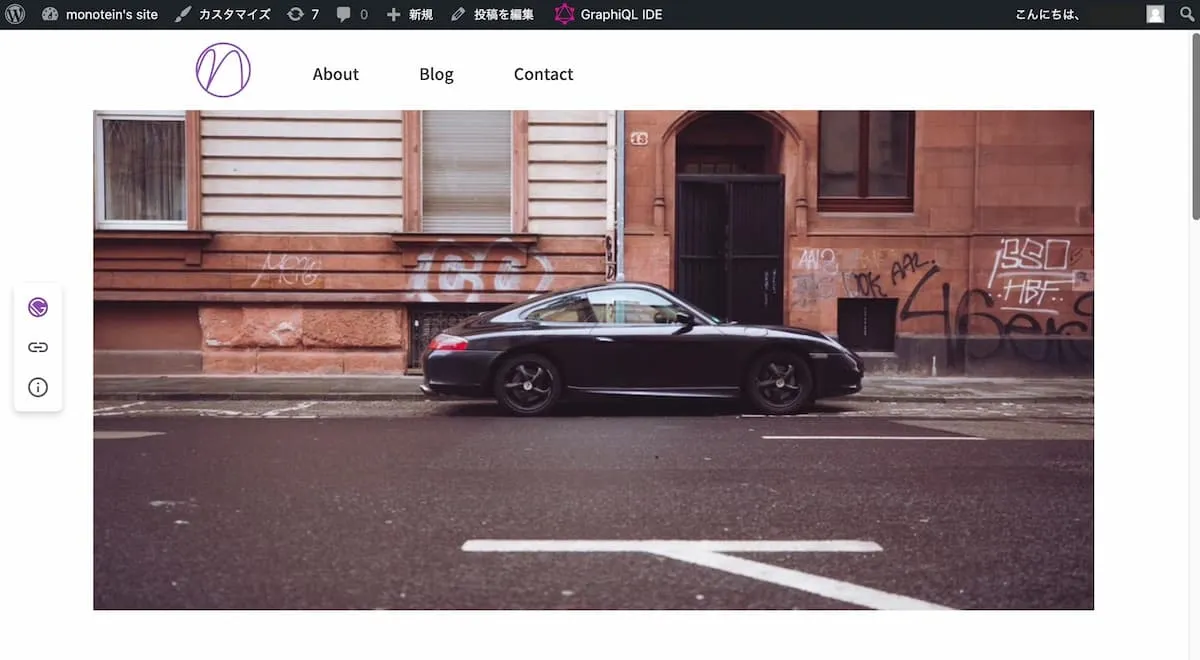Click the dashboard icon beside monotein's site
This screenshot has width=1200, height=660.
click(50, 14)
